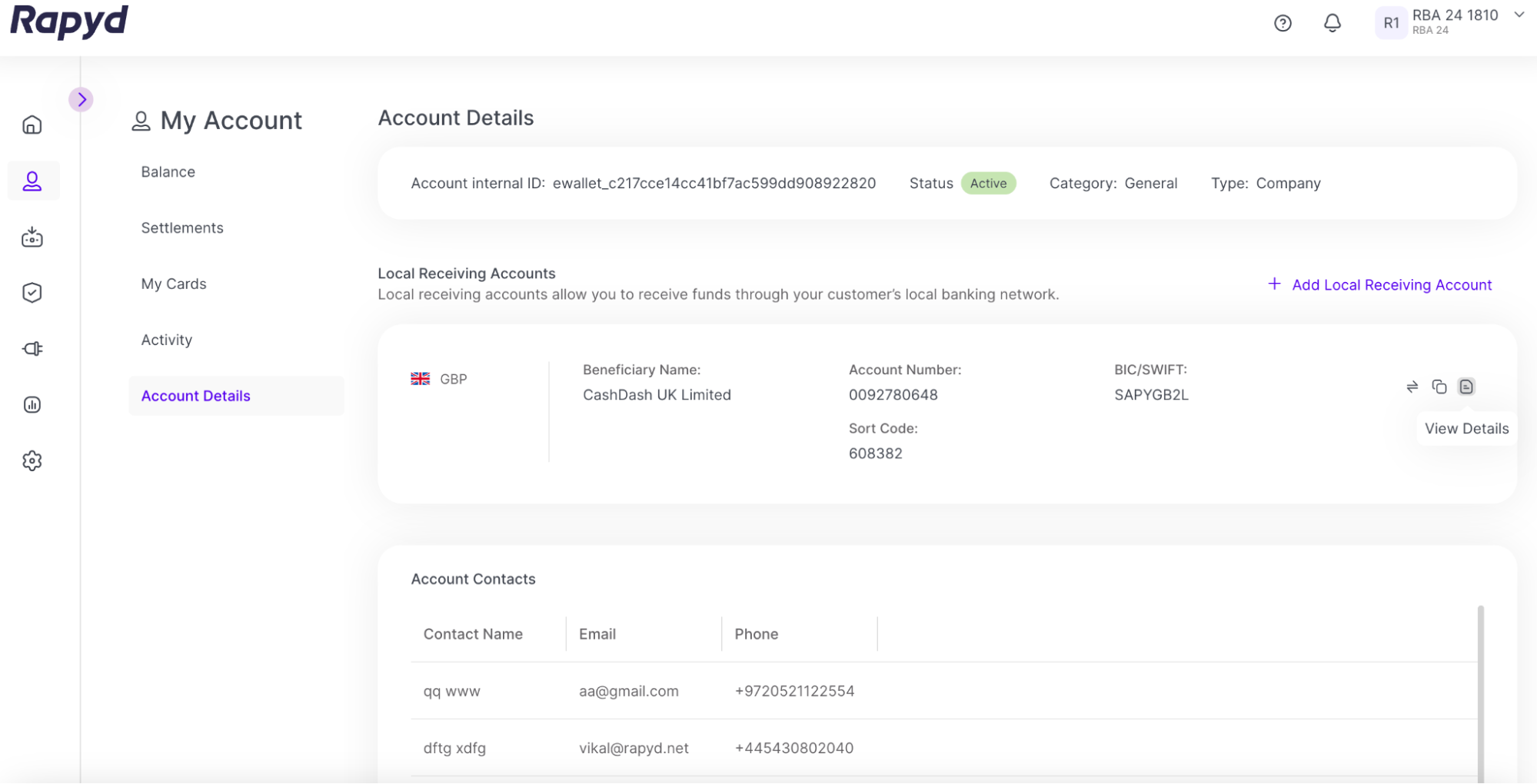
Task: Open the shield checkmark sidebar icon
Action: 32,293
